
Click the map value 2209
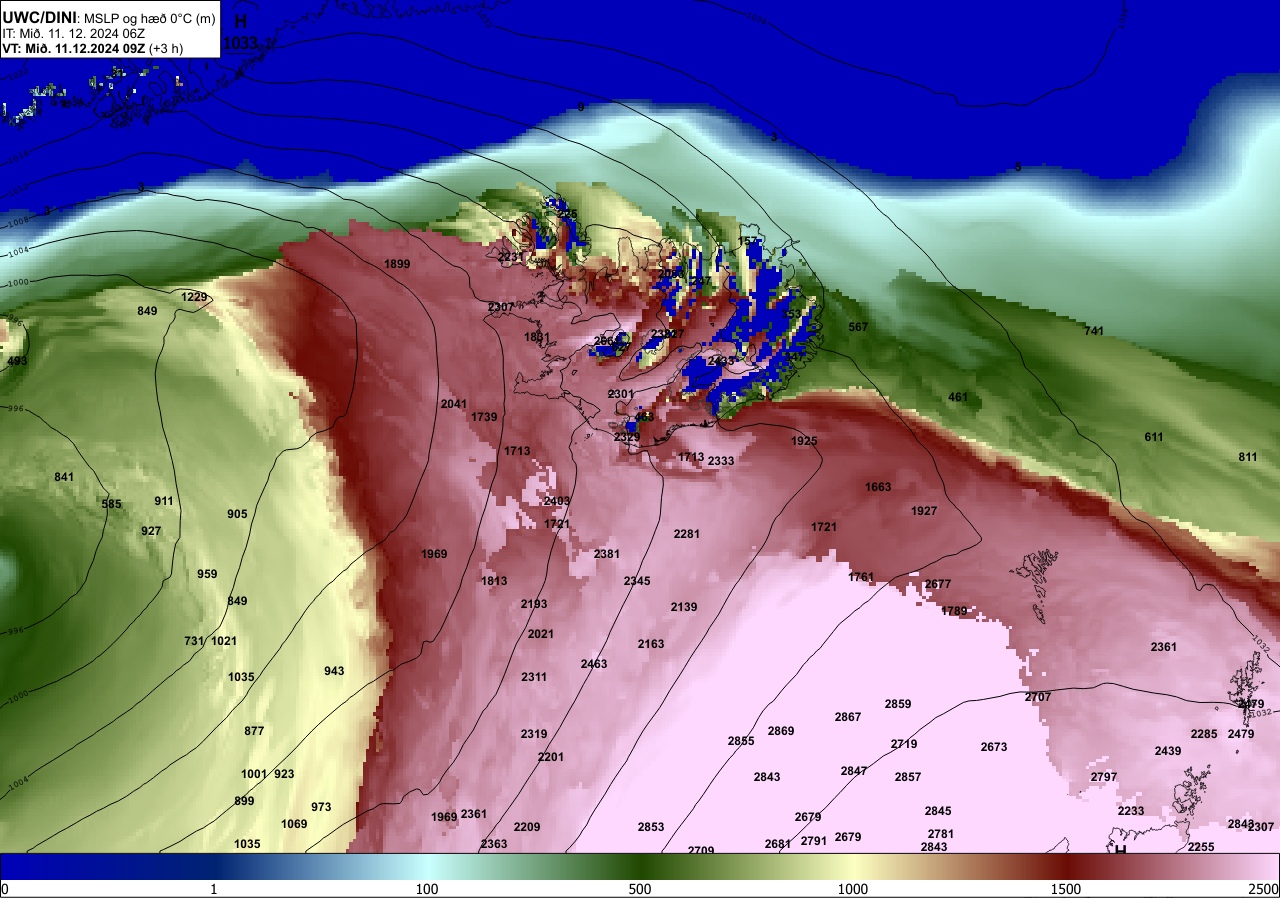pyautogui.click(x=527, y=827)
